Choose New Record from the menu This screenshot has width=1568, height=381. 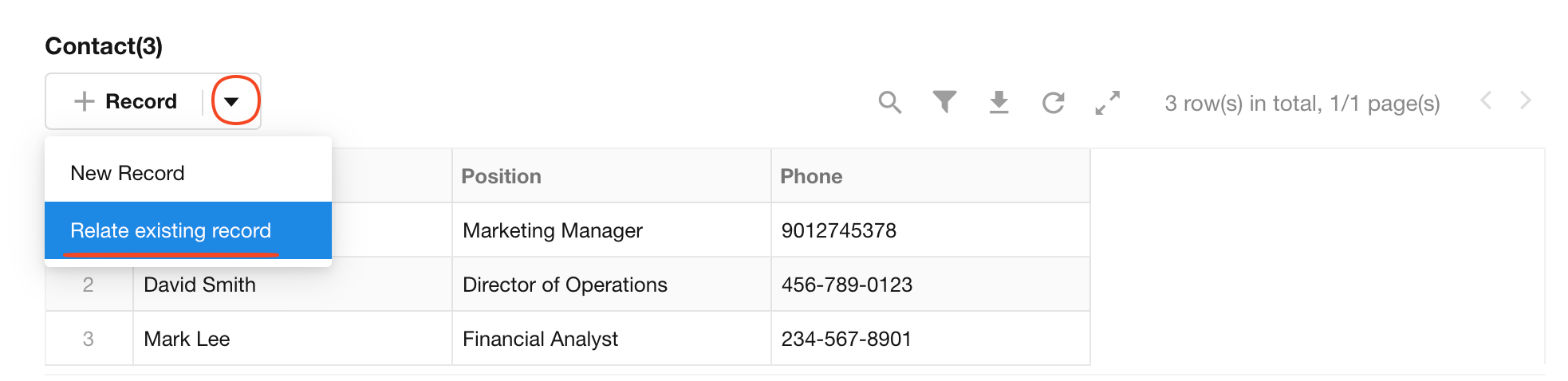pos(128,173)
